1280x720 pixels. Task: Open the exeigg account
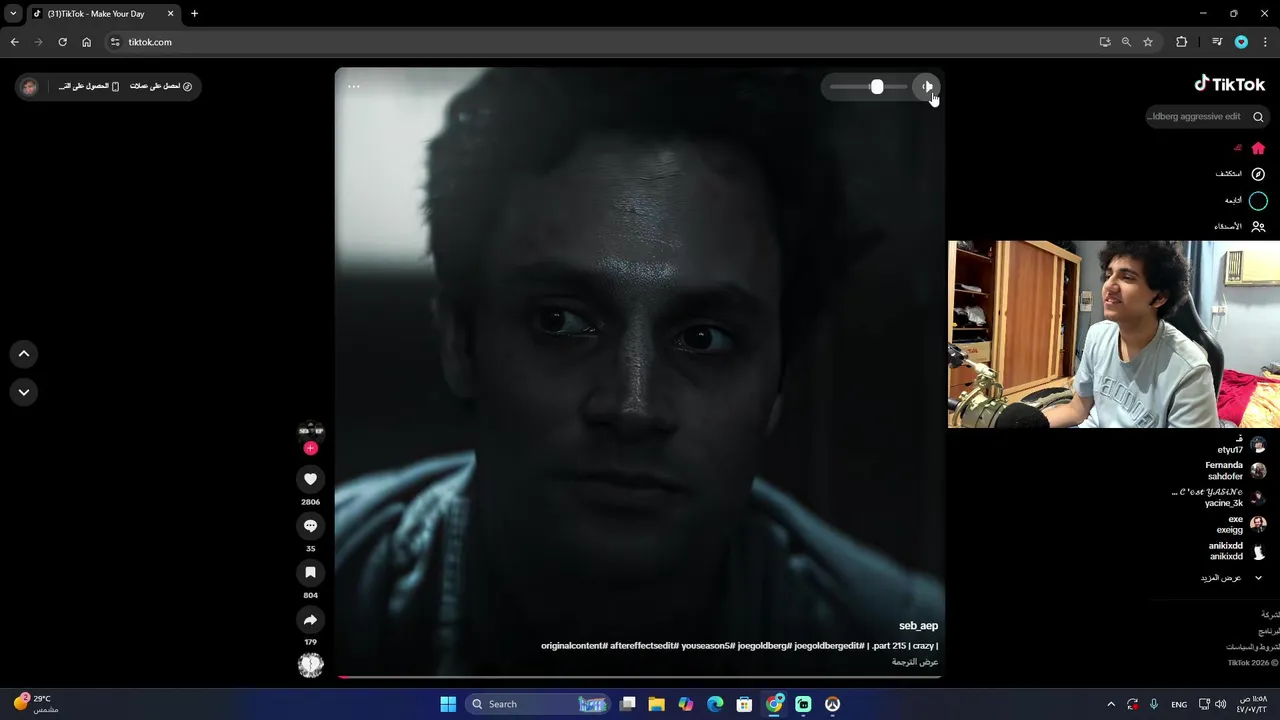[x=1241, y=524]
